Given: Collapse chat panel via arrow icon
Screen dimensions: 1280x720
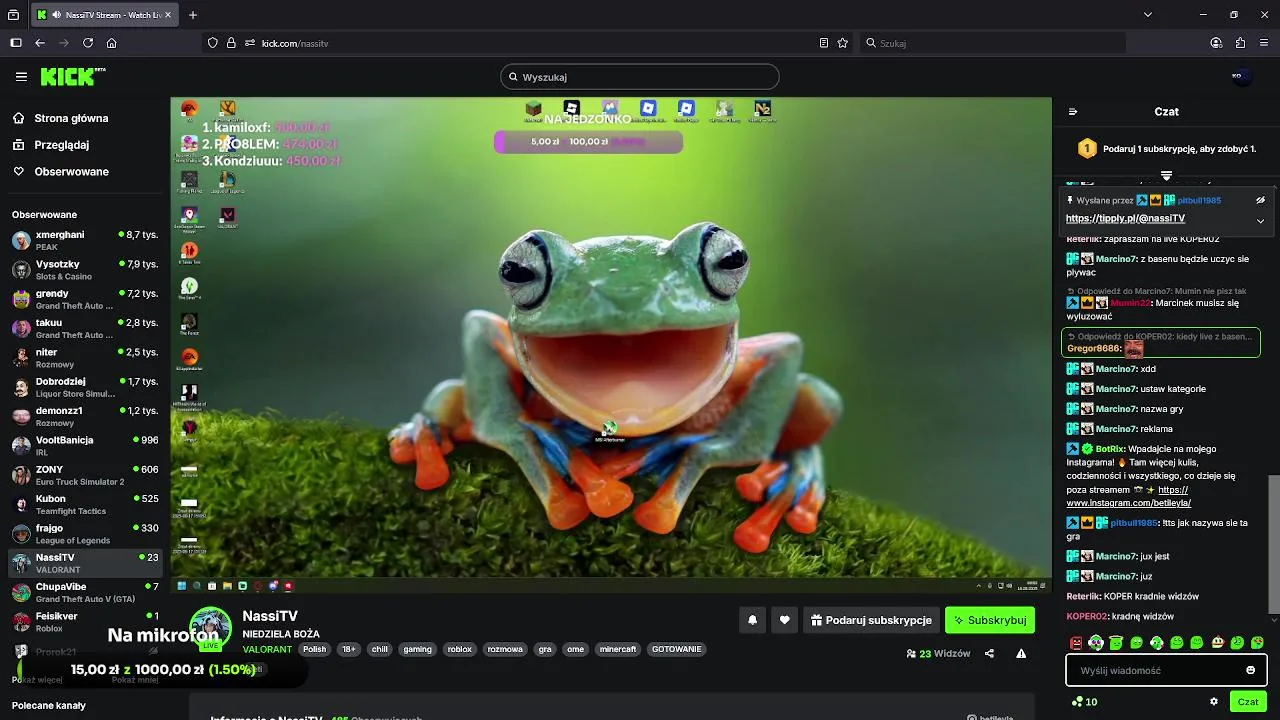Looking at the screenshot, I should point(1073,112).
